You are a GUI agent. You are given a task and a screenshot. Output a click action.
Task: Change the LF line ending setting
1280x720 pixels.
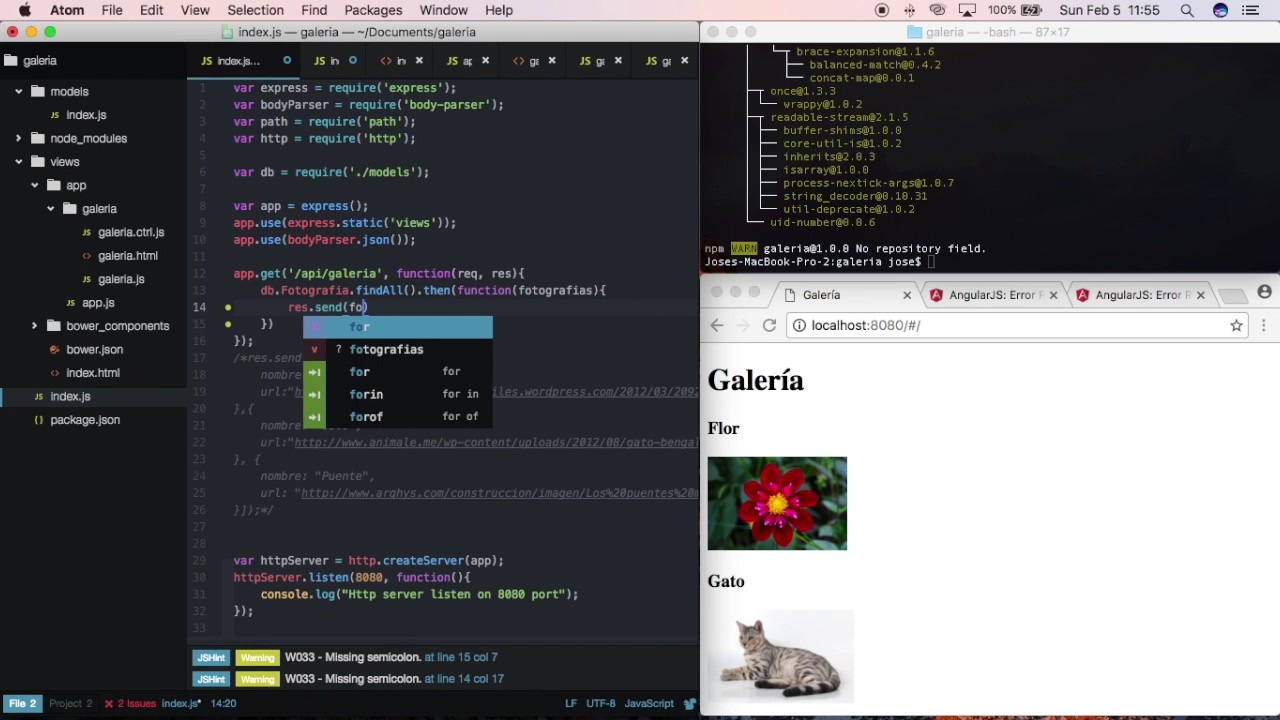pyautogui.click(x=571, y=703)
